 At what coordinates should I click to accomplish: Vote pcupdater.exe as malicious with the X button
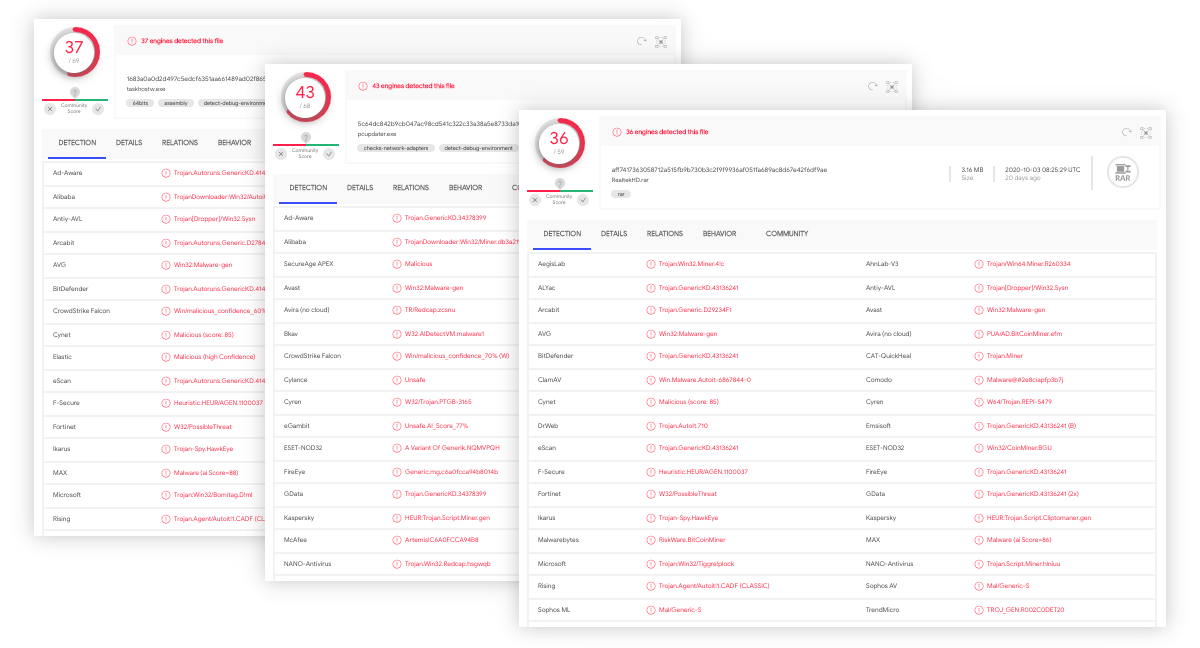coord(282,154)
